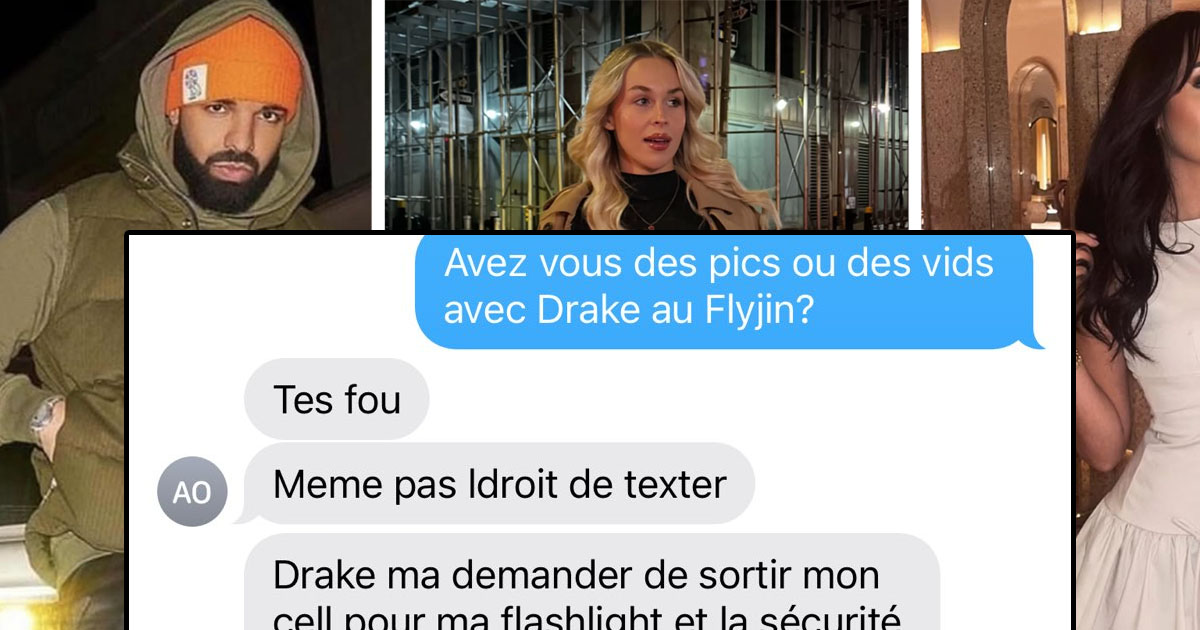Select the 'Tes fou' message bubble
Image resolution: width=1200 pixels, height=630 pixels.
coord(337,399)
